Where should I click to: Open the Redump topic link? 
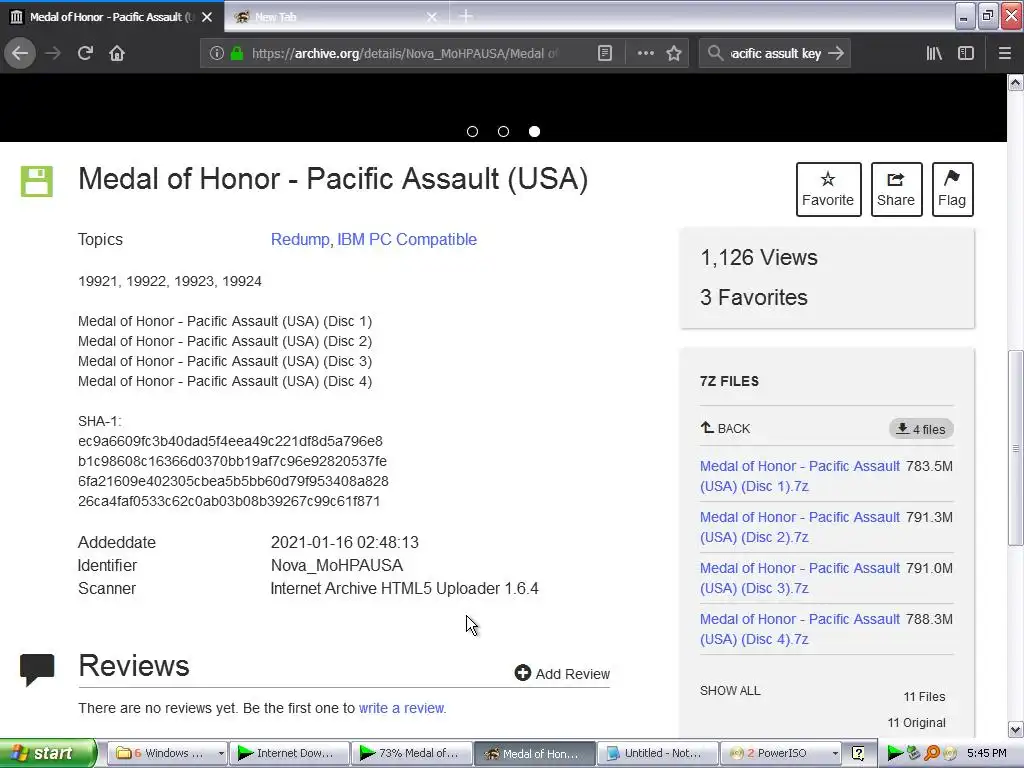click(x=300, y=239)
